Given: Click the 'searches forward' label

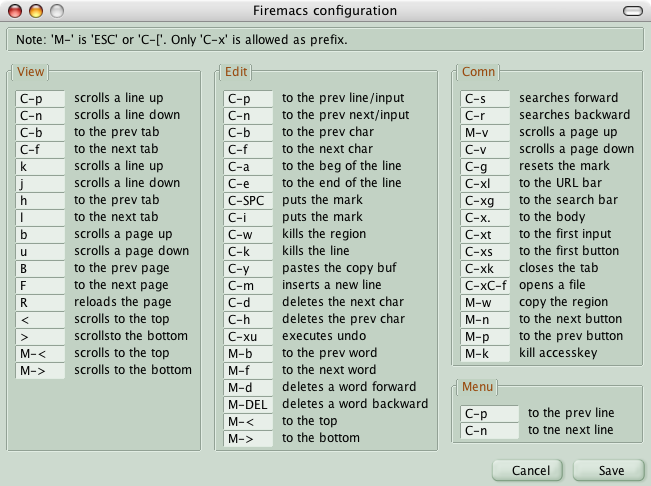Looking at the screenshot, I should coord(568,98).
